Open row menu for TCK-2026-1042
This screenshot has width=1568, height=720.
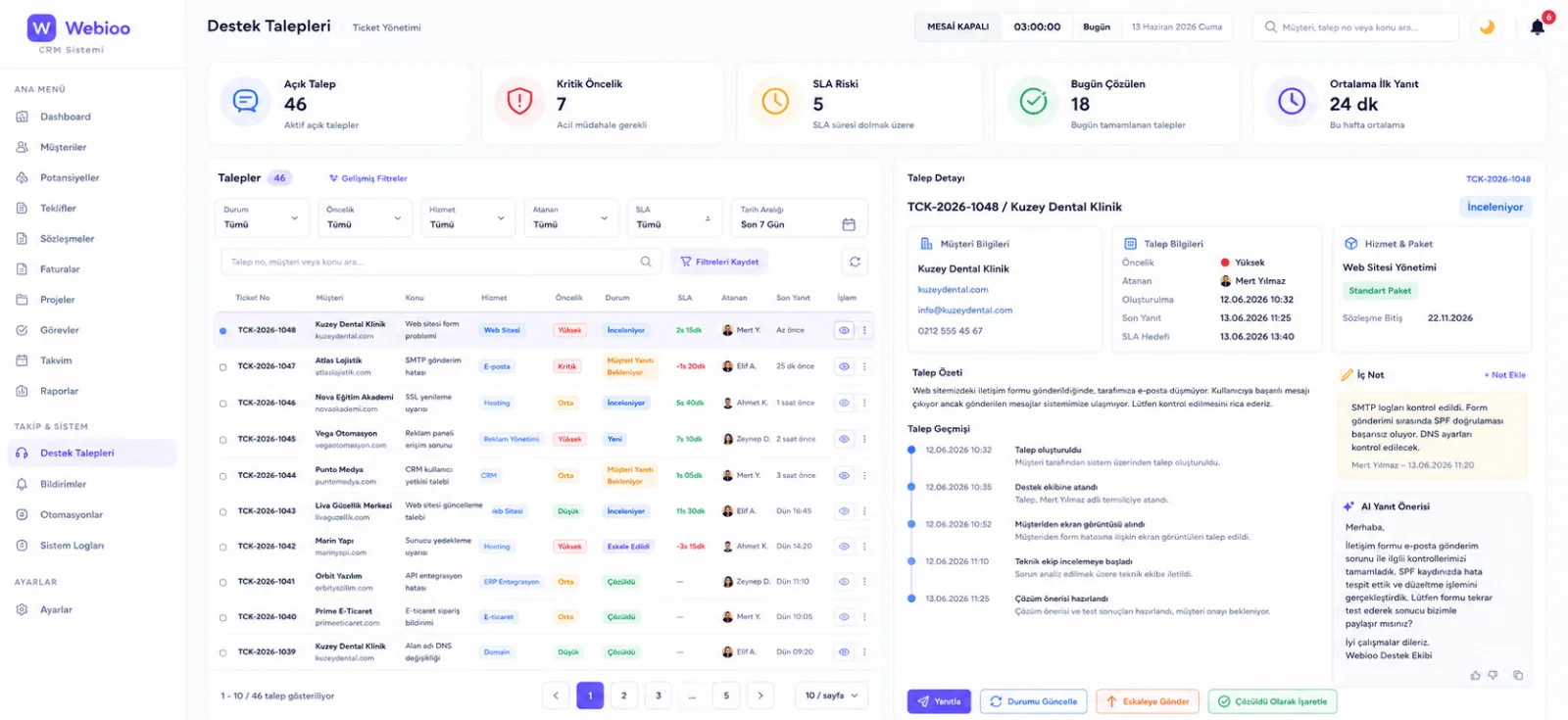(864, 547)
